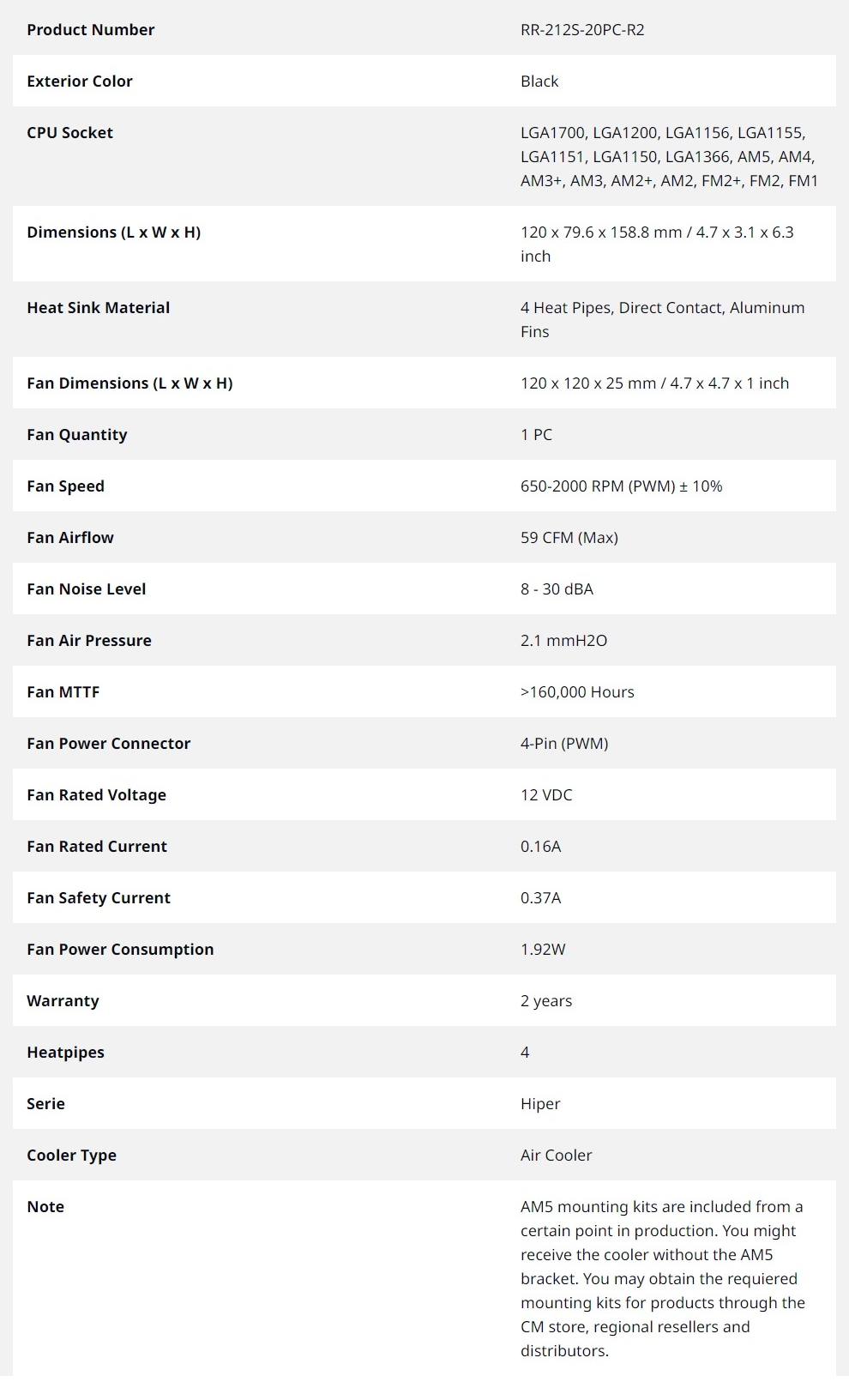The height and width of the screenshot is (1400, 849).
Task: Select the Heat Sink Material value text
Action: tap(662, 320)
